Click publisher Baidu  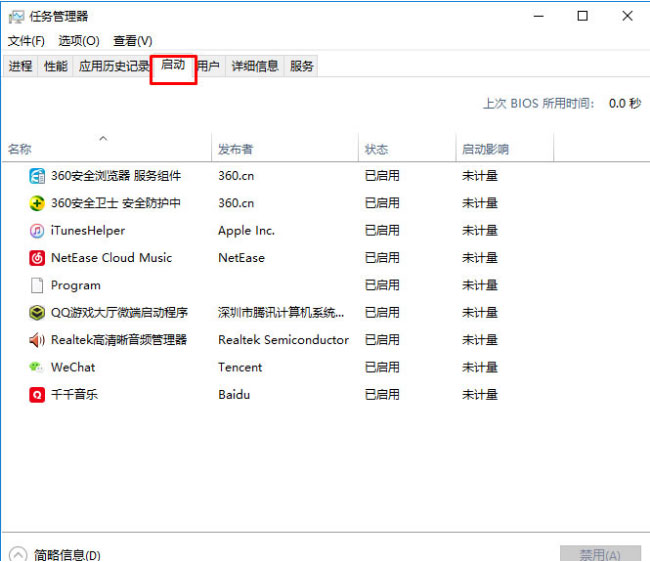tap(234, 395)
